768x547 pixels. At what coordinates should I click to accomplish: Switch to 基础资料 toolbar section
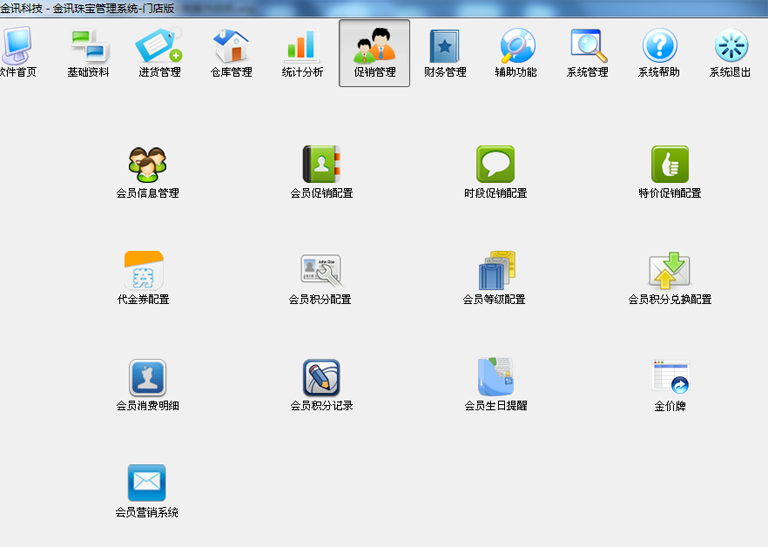89,52
